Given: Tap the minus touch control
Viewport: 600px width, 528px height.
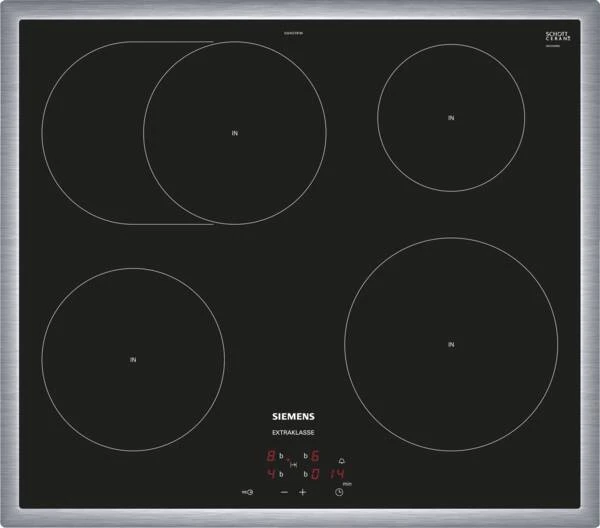Looking at the screenshot, I should (283, 492).
